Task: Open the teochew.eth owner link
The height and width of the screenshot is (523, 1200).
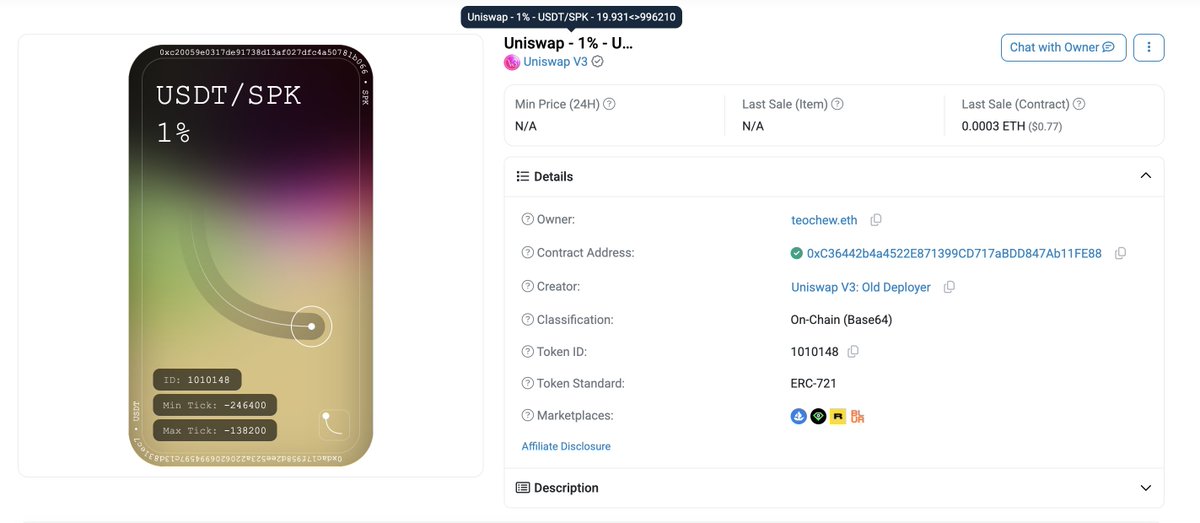Action: coord(824,220)
